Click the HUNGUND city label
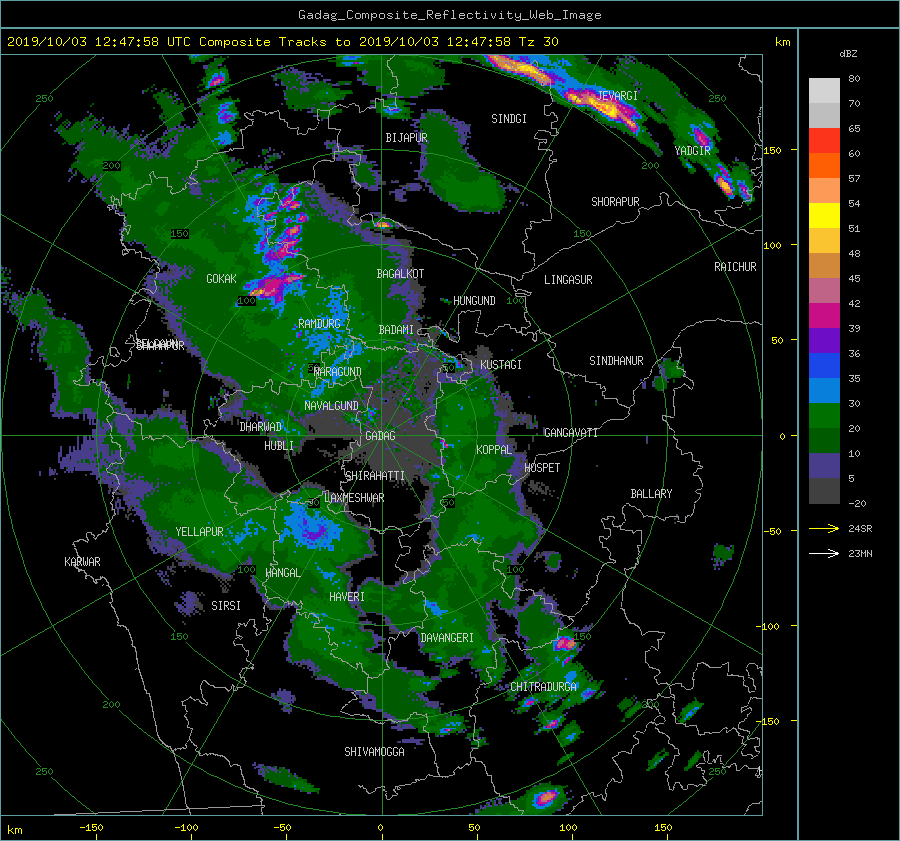900x841 pixels. (x=474, y=301)
